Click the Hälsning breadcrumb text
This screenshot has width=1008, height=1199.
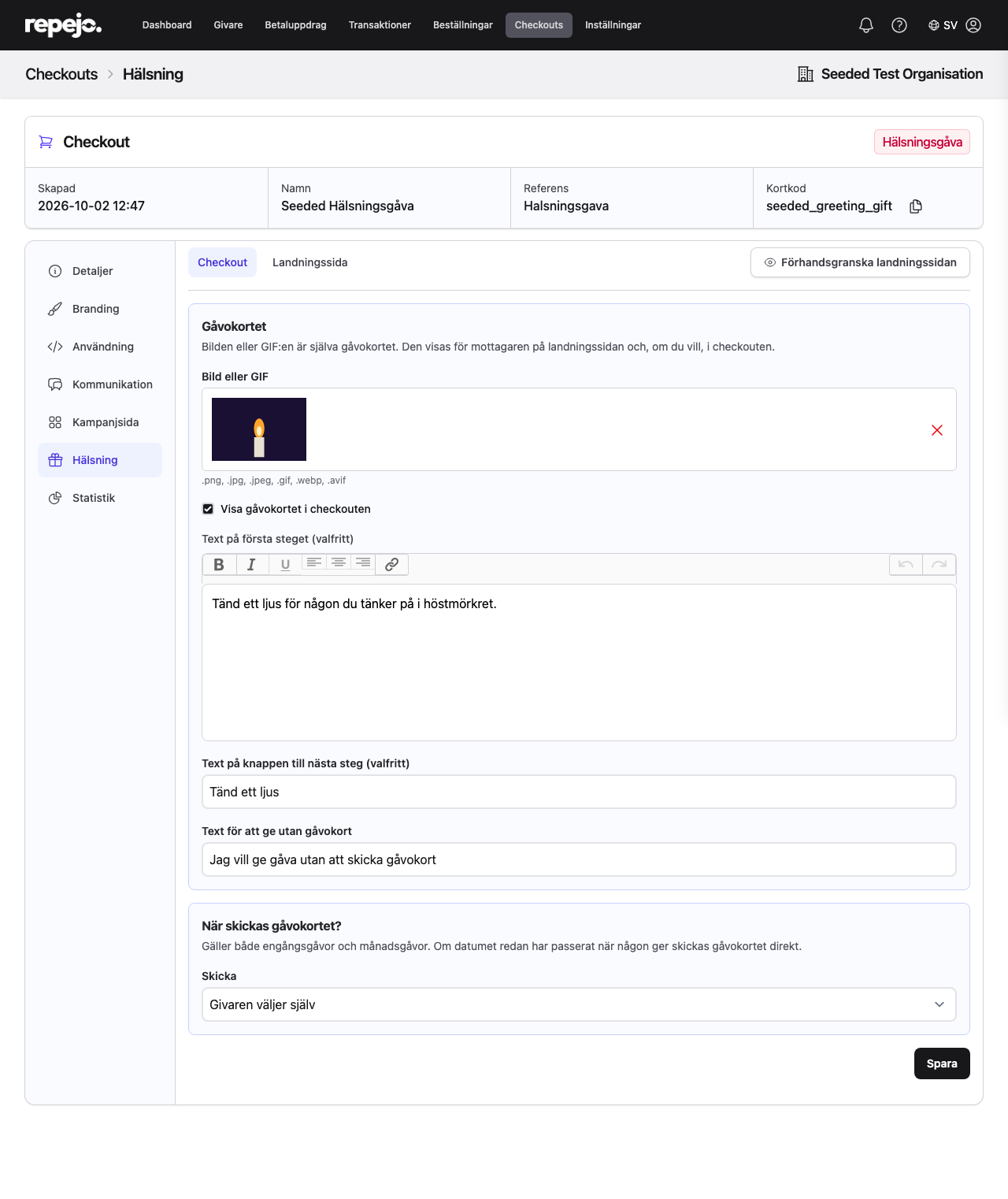(153, 74)
